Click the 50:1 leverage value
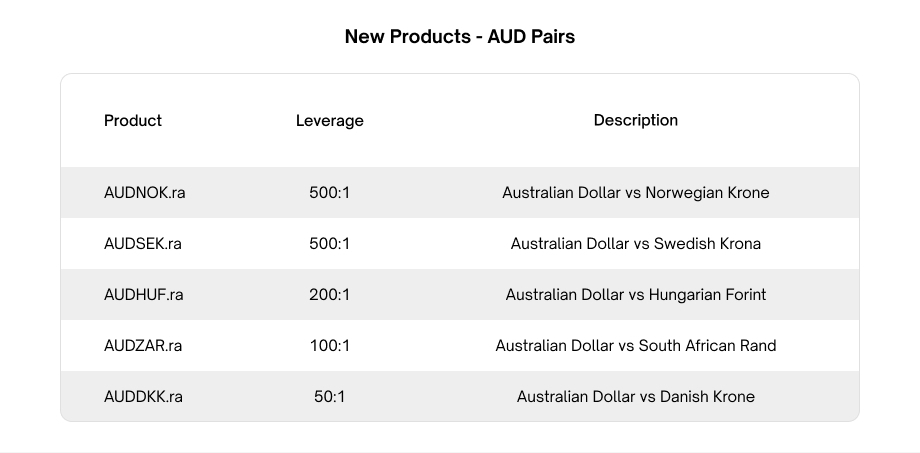This screenshot has height=453, width=920. [x=329, y=397]
